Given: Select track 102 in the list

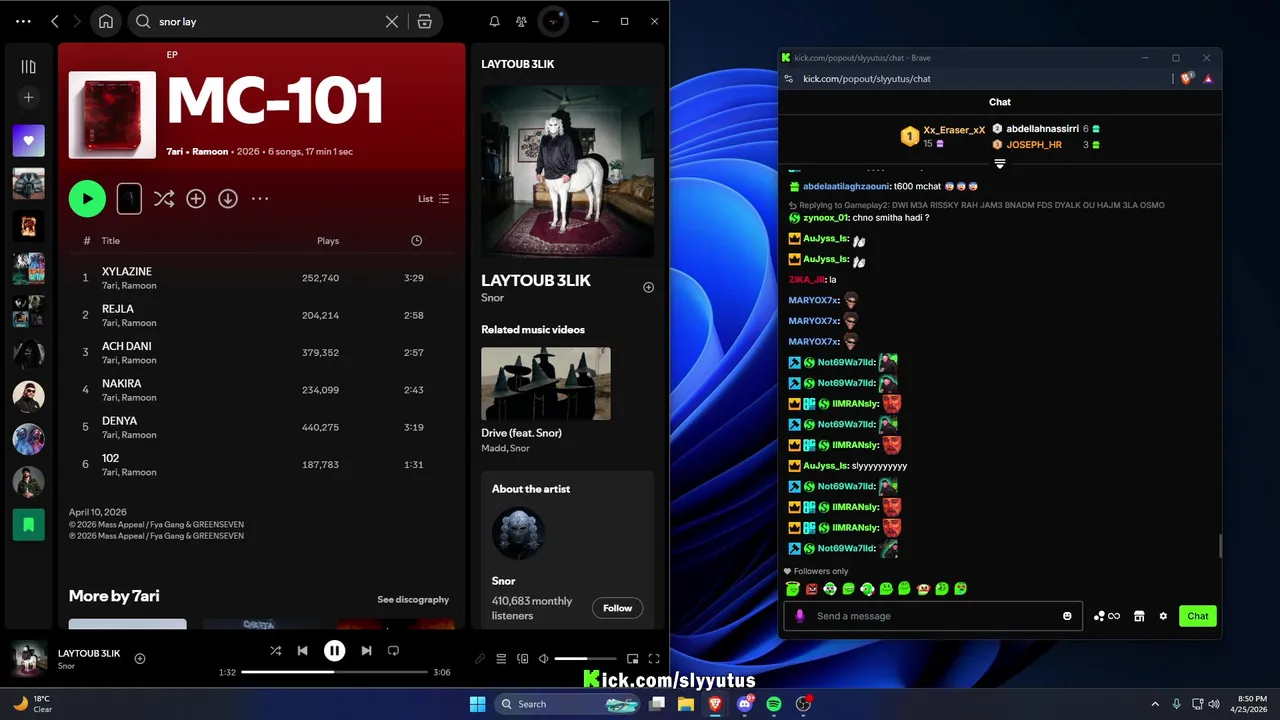Looking at the screenshot, I should pos(262,464).
